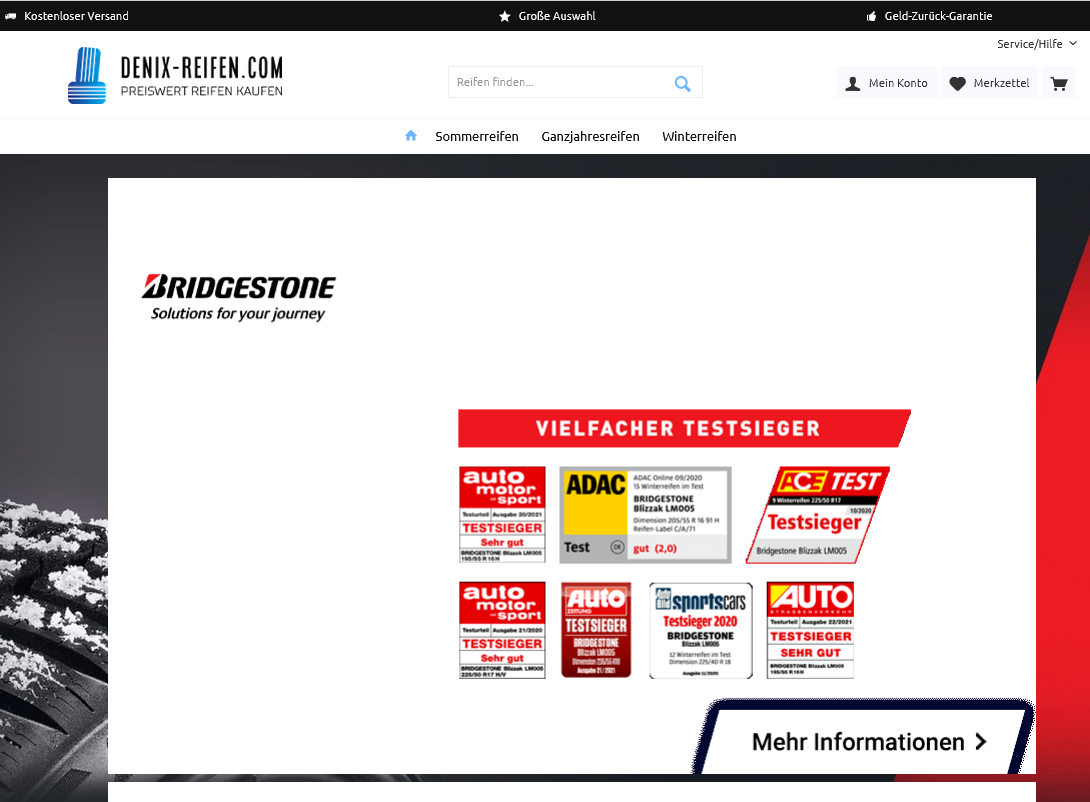The height and width of the screenshot is (802, 1090).
Task: Click the Kostenloser Versand text
Action: (76, 16)
